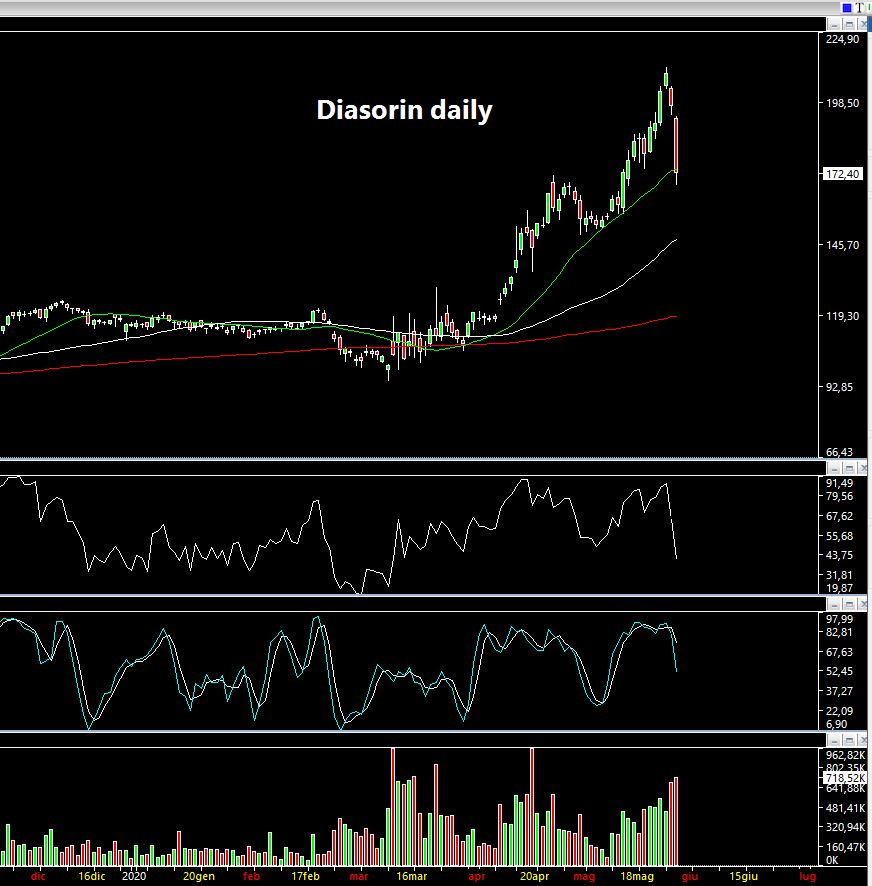Click the '2020' year label on the time axis

pos(135,876)
